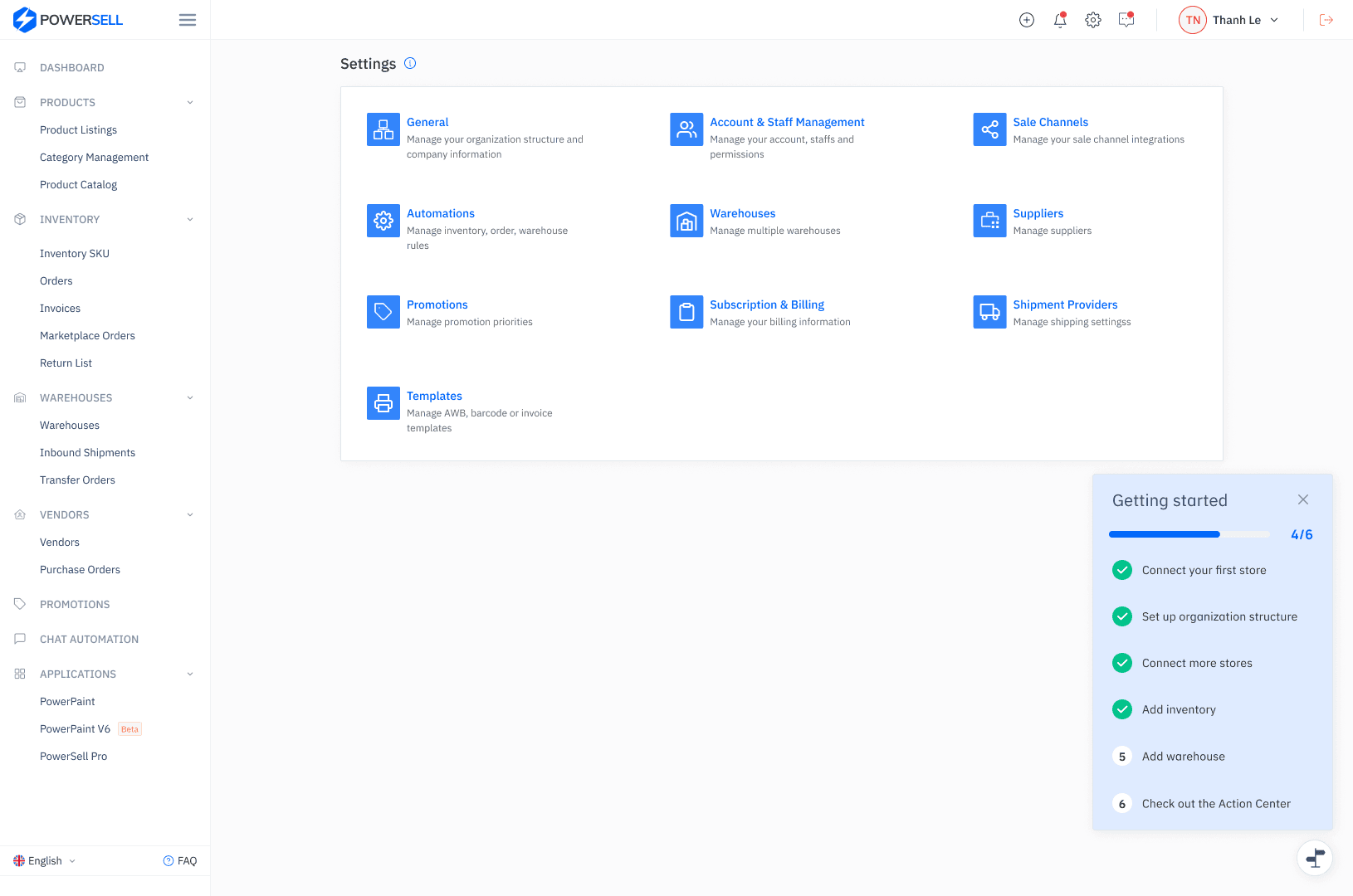The width and height of the screenshot is (1353, 896).
Task: Open the English language dropdown
Action: [x=45, y=860]
